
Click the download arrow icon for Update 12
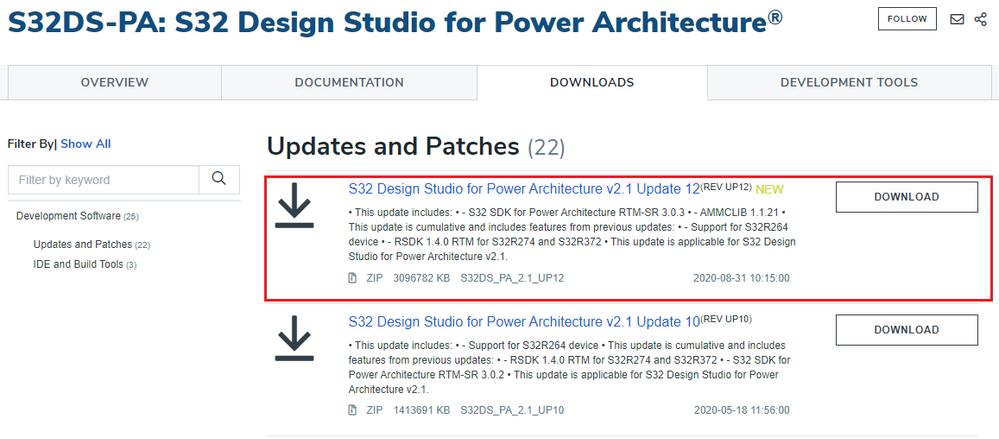coord(294,205)
